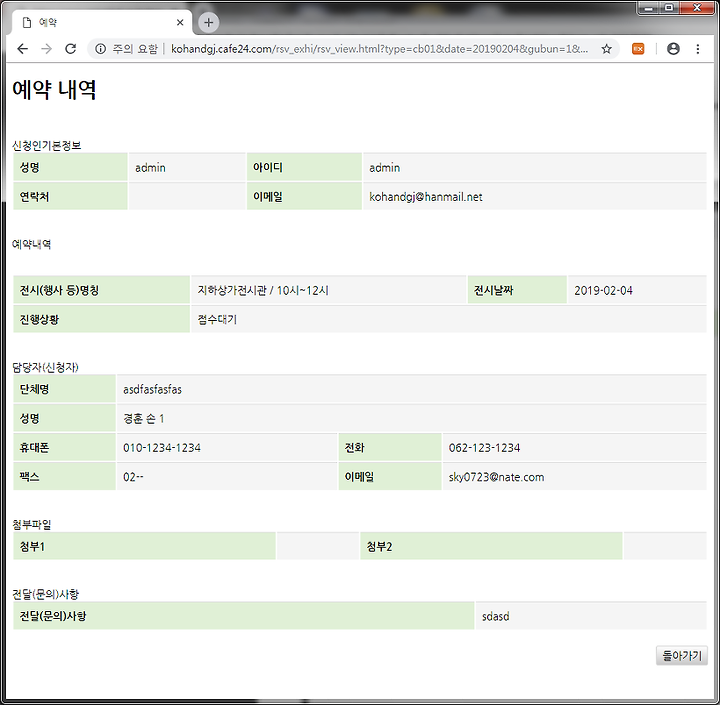Click the 전시날짜 label cell
720x705 pixels.
(x=517, y=290)
